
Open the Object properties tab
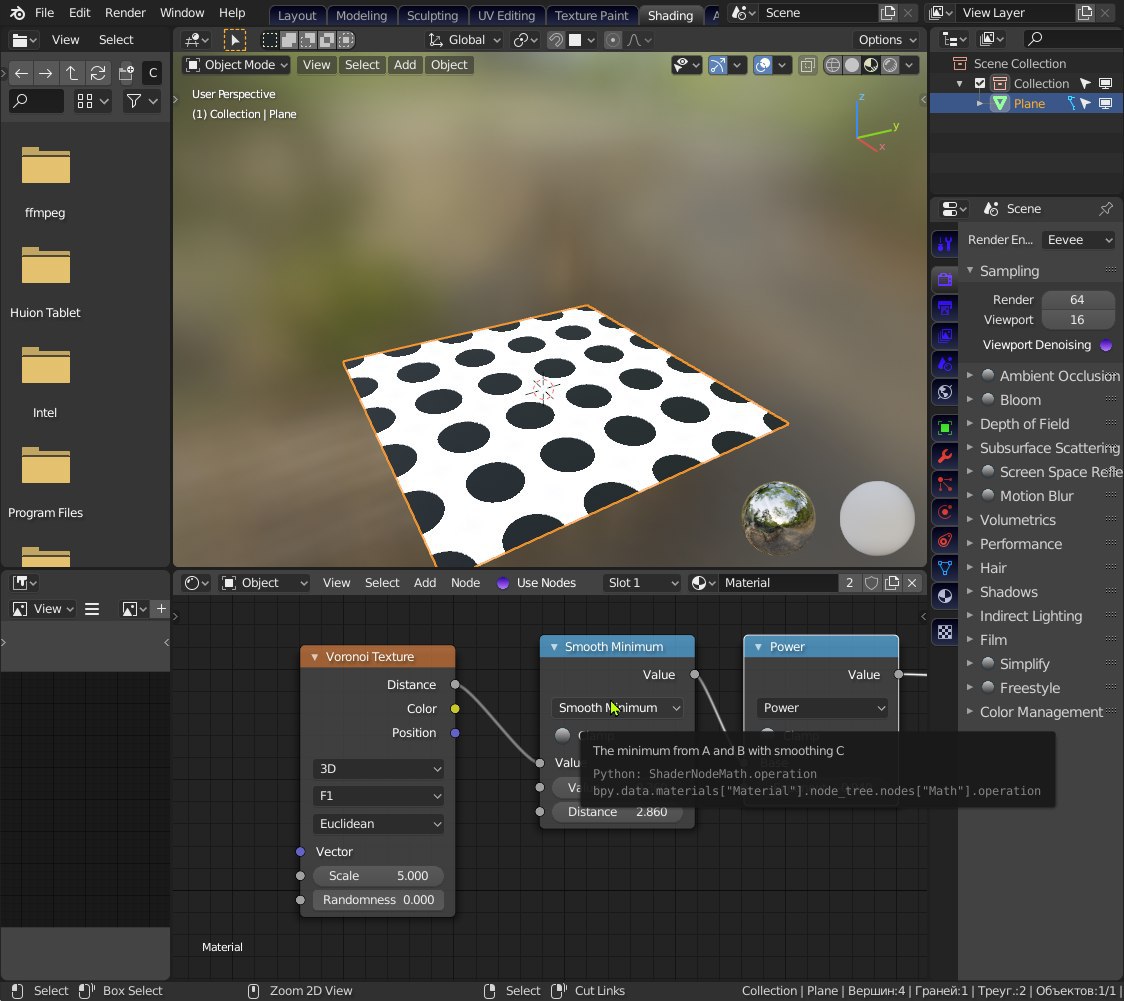tap(945, 428)
